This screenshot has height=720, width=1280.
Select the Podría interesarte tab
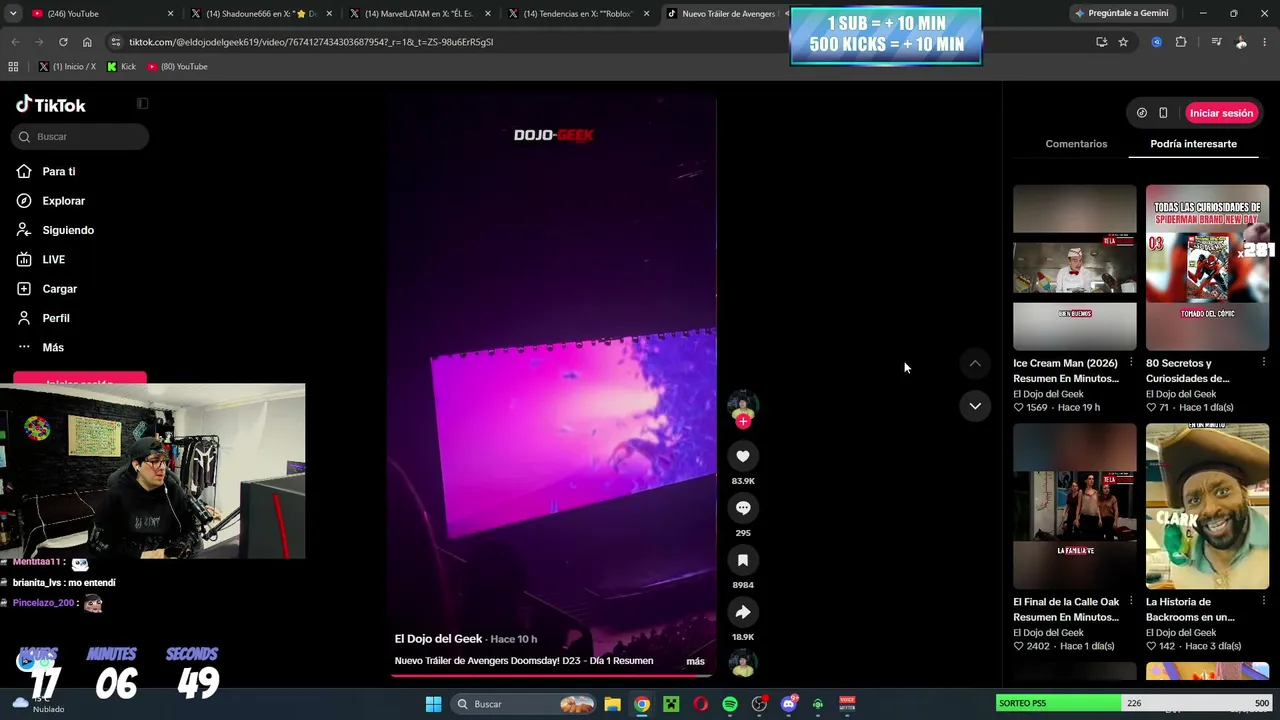pyautogui.click(x=1193, y=144)
